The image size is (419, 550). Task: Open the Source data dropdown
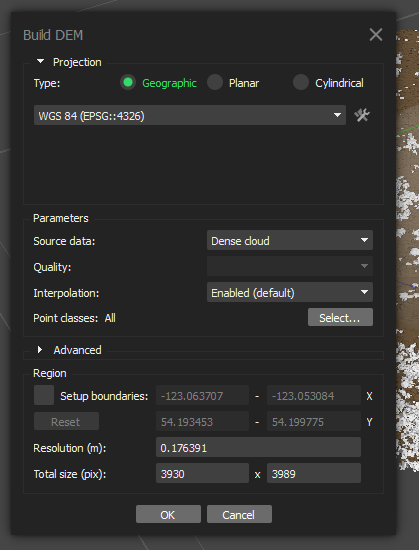(x=290, y=240)
